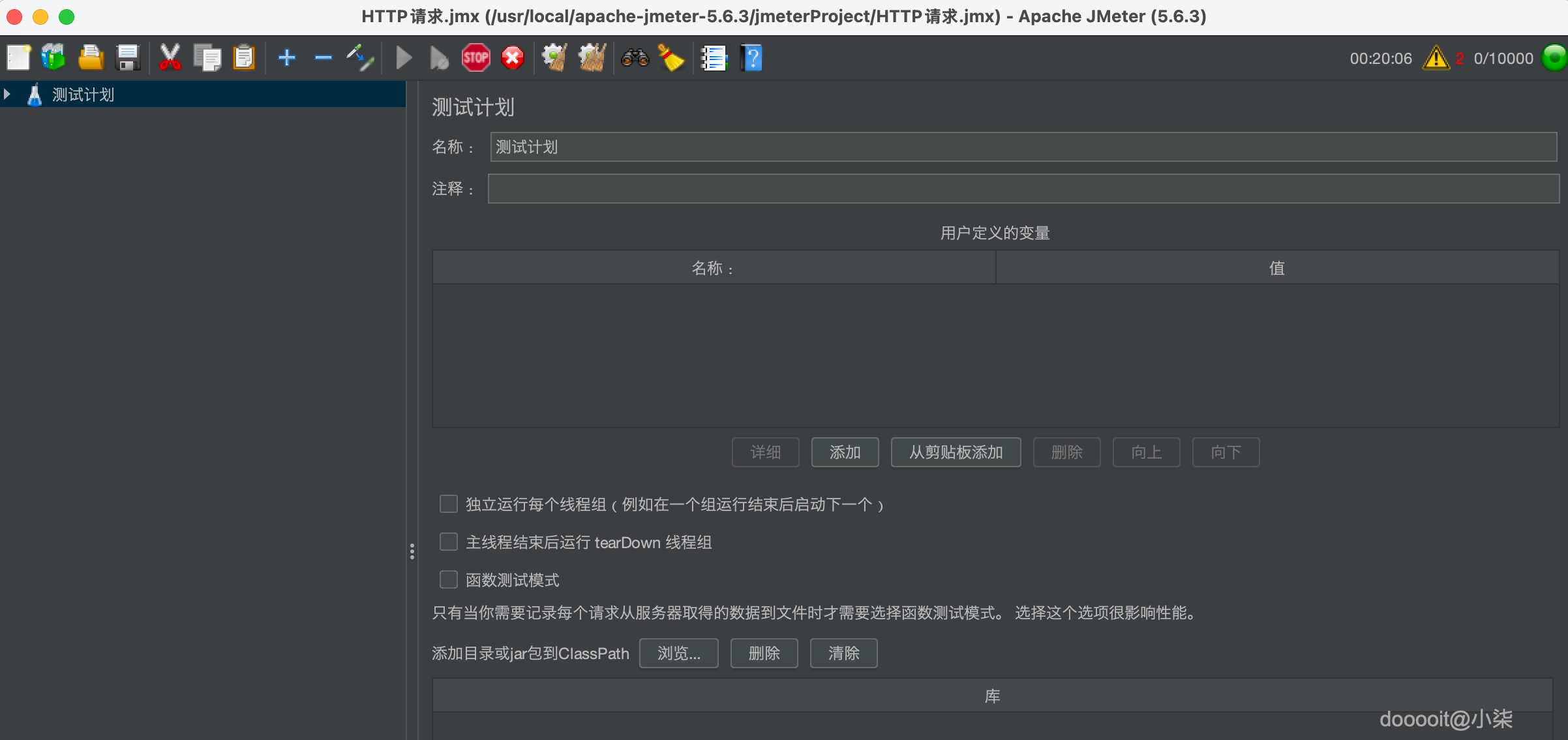Click 从剪贴板添加 button
Screen dimensions: 1568x740
tap(955, 452)
